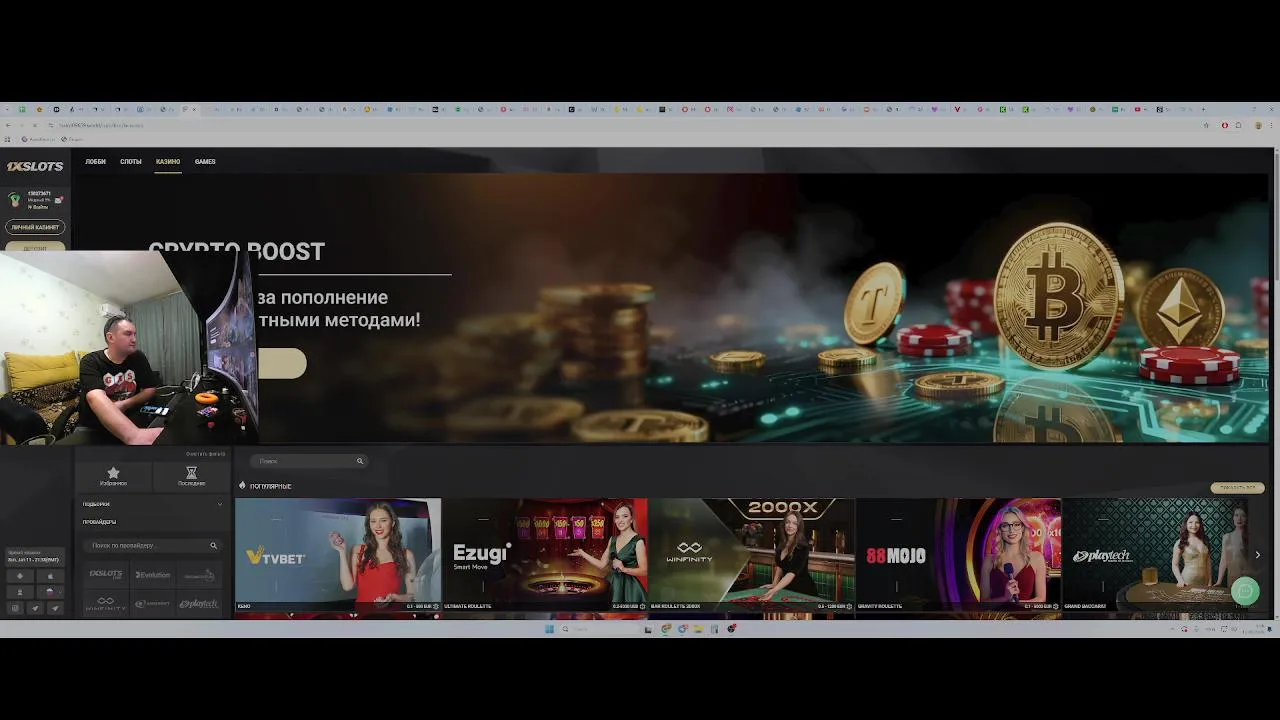
Task: Filter by Evolution provider logo
Action: [153, 575]
